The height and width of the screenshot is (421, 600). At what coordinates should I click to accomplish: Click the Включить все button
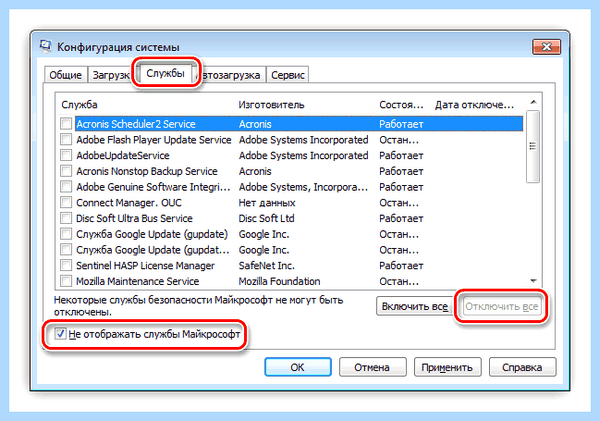[x=415, y=306]
